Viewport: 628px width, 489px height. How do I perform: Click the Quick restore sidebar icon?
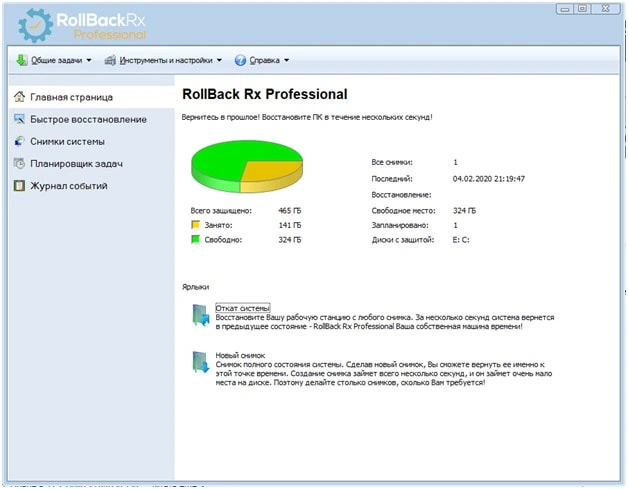pyautogui.click(x=19, y=119)
